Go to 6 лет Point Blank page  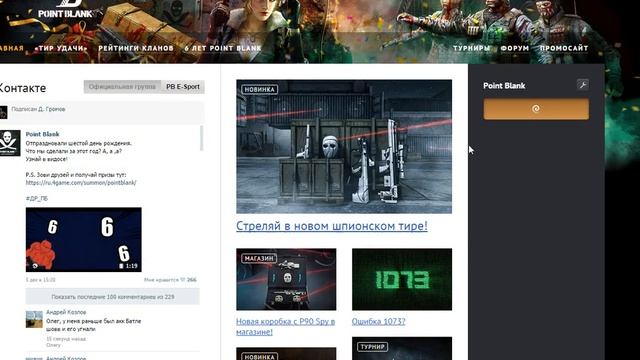tap(223, 48)
